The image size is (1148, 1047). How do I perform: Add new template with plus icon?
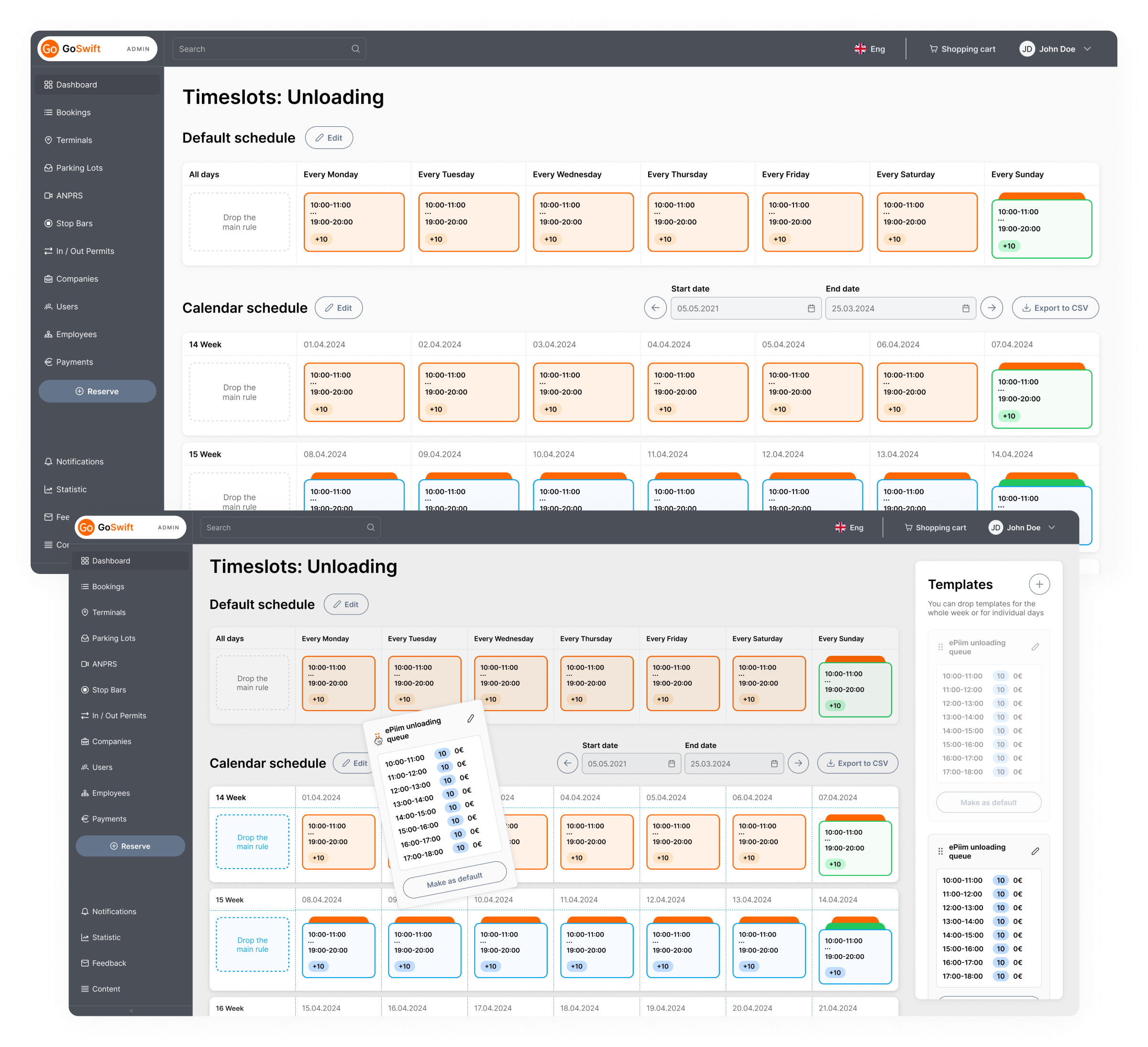[x=1039, y=584]
